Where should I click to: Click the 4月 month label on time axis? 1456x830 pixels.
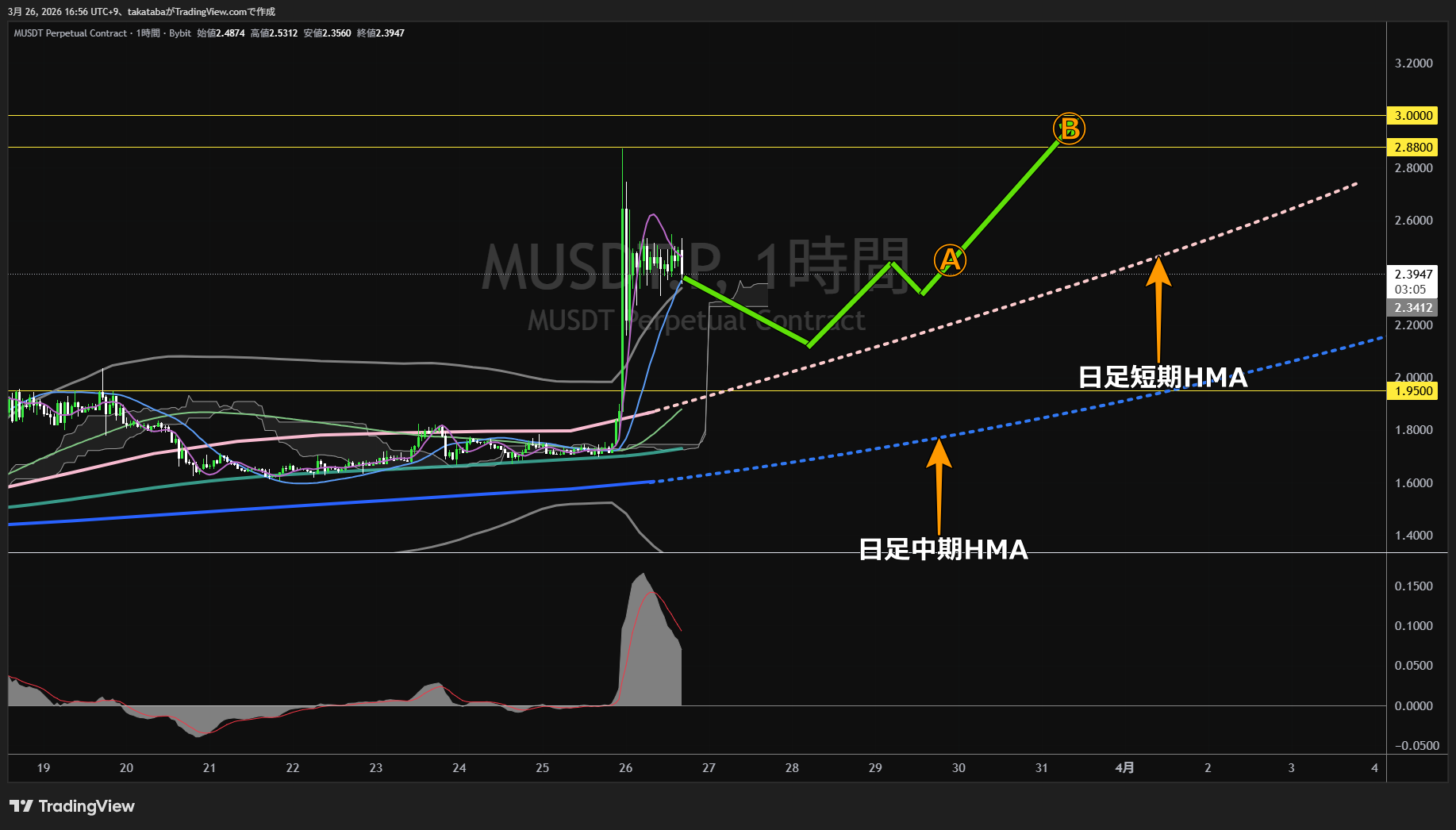tap(1124, 768)
